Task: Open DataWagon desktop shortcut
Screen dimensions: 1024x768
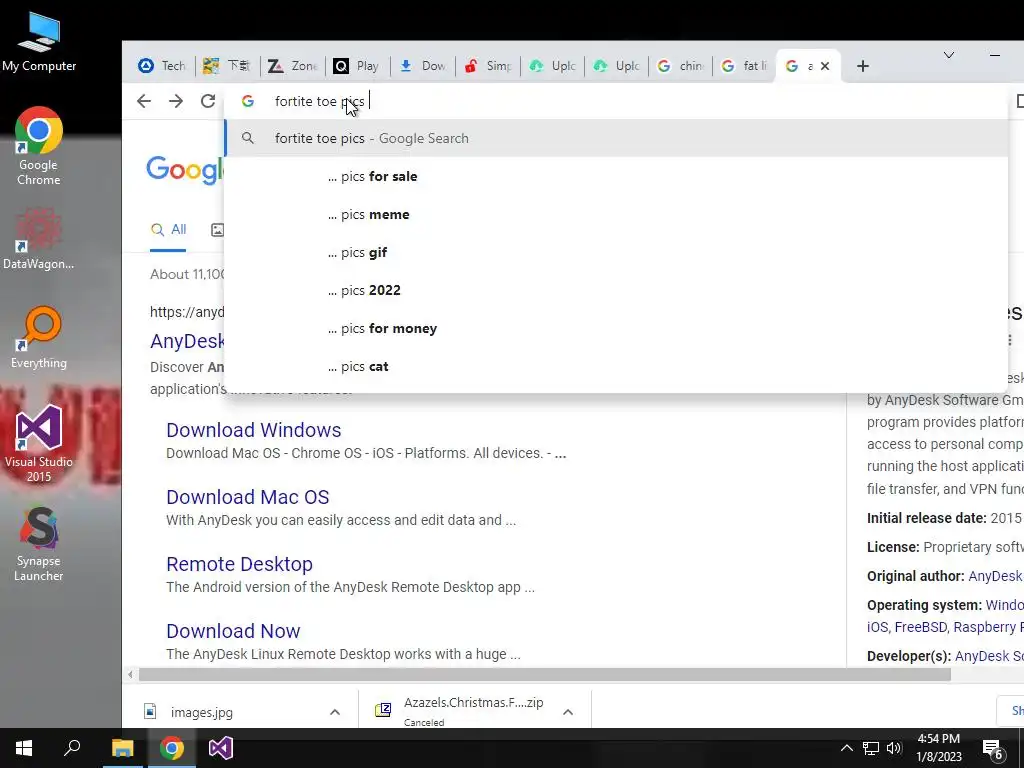Action: click(39, 238)
